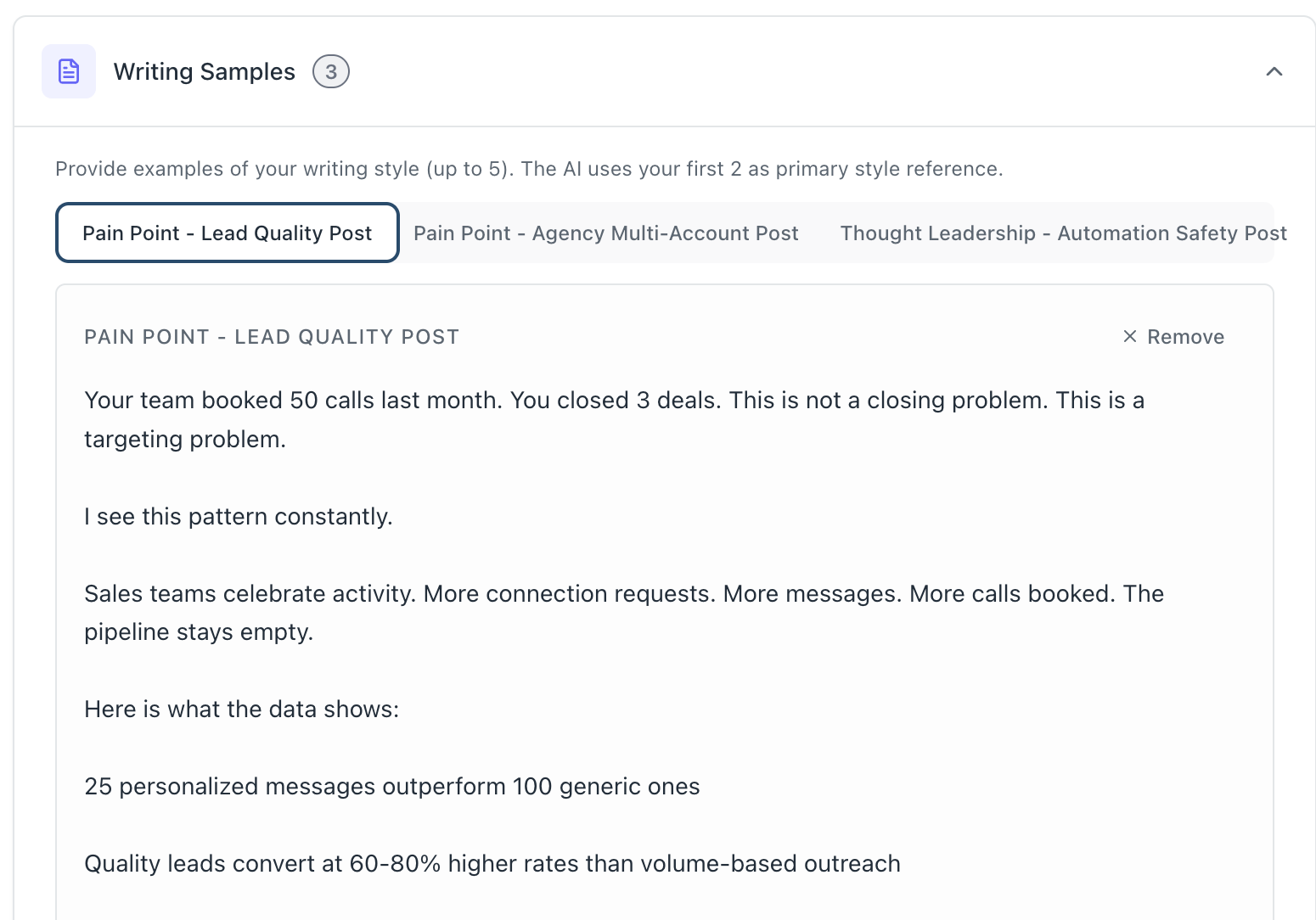Click the line 'Here is what the data shows:'
This screenshot has height=920, width=1316.
tap(242, 710)
